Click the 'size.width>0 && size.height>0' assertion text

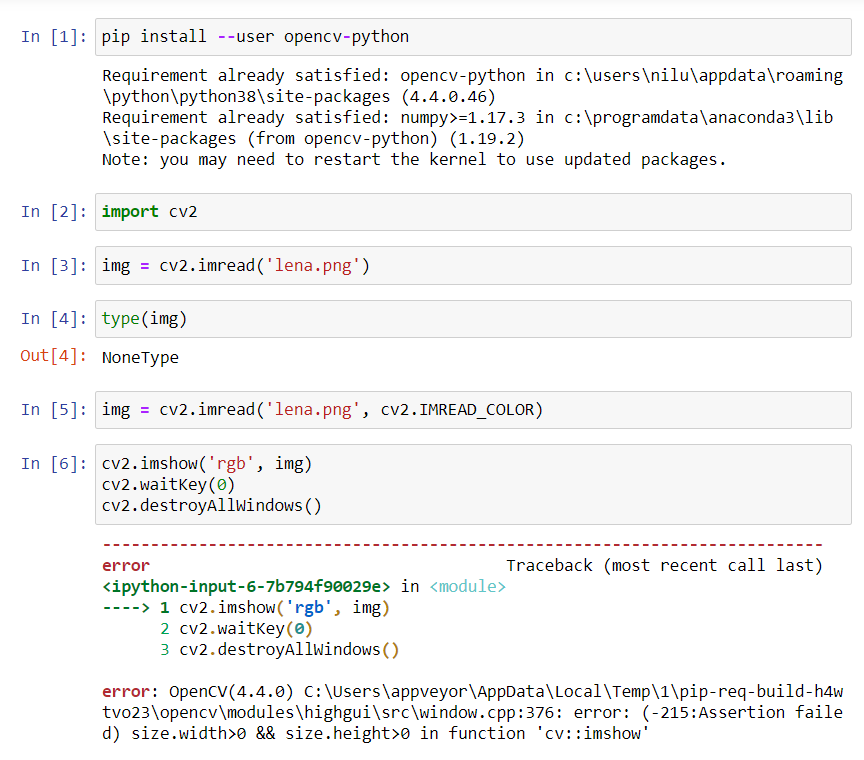[x=271, y=734]
